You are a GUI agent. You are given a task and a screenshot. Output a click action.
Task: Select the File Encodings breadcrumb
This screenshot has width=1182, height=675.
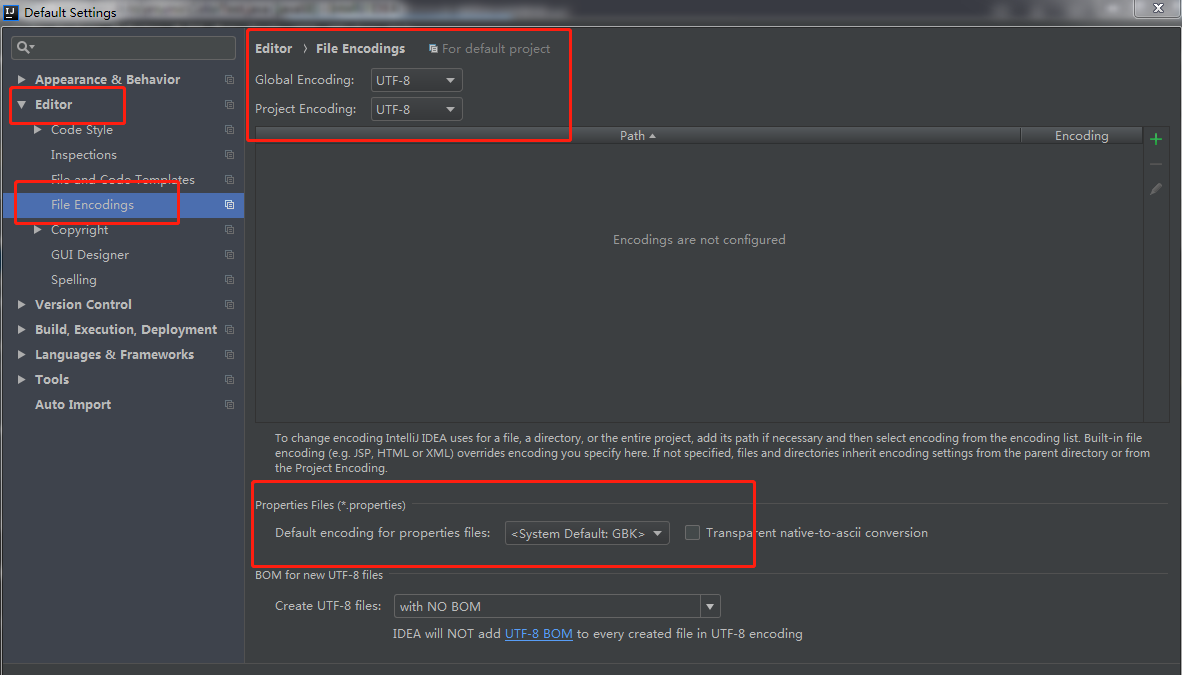pos(360,48)
